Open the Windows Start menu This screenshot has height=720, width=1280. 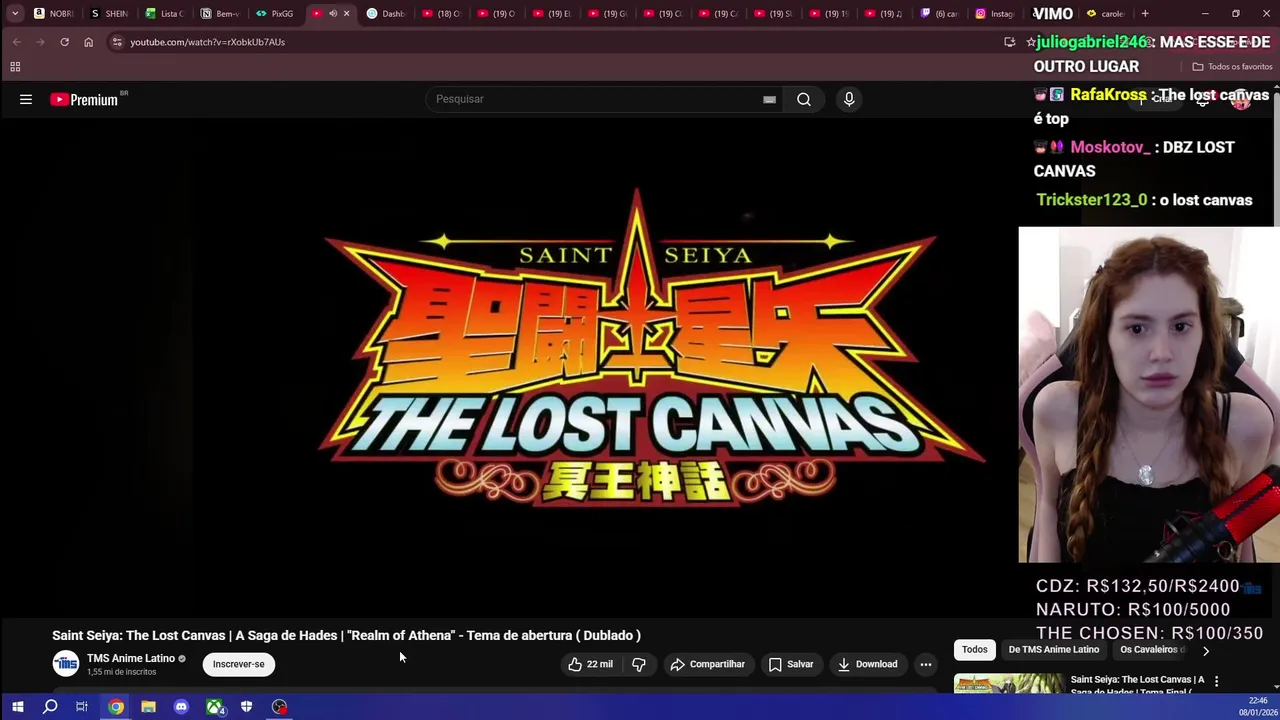point(17,707)
